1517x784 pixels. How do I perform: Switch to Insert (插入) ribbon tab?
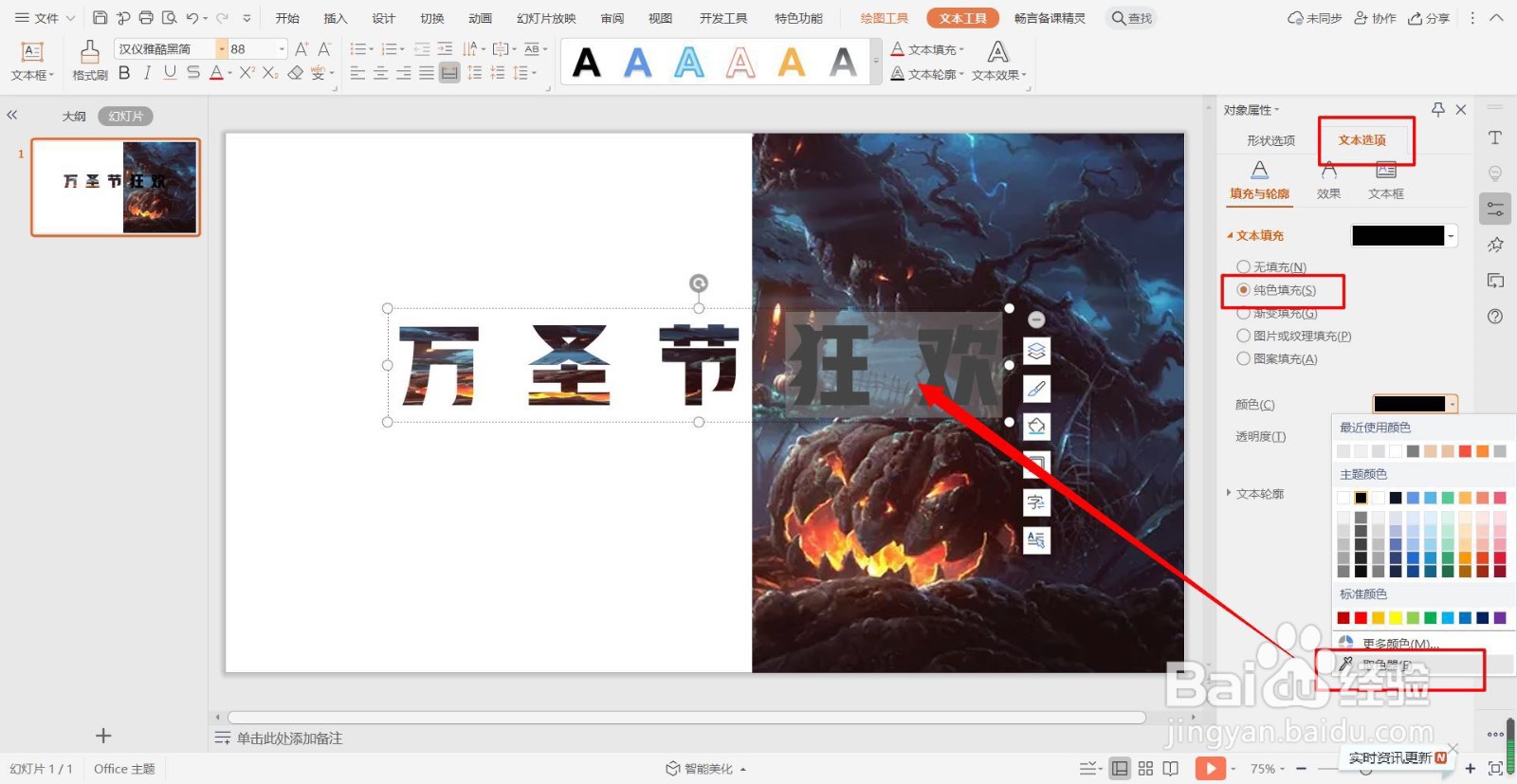336,18
